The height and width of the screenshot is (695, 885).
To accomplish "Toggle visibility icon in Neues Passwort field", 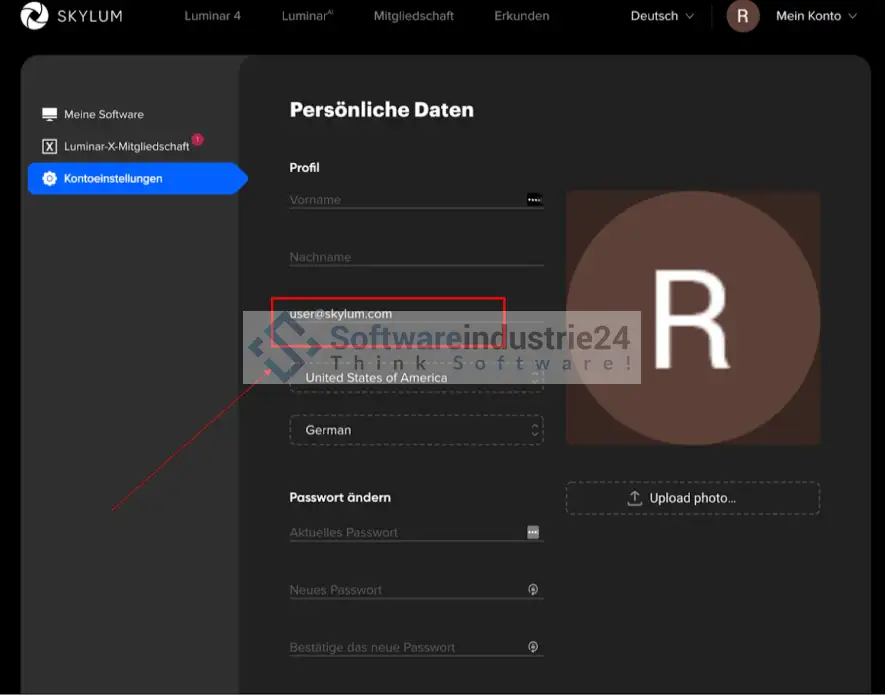I will pyautogui.click(x=534, y=590).
